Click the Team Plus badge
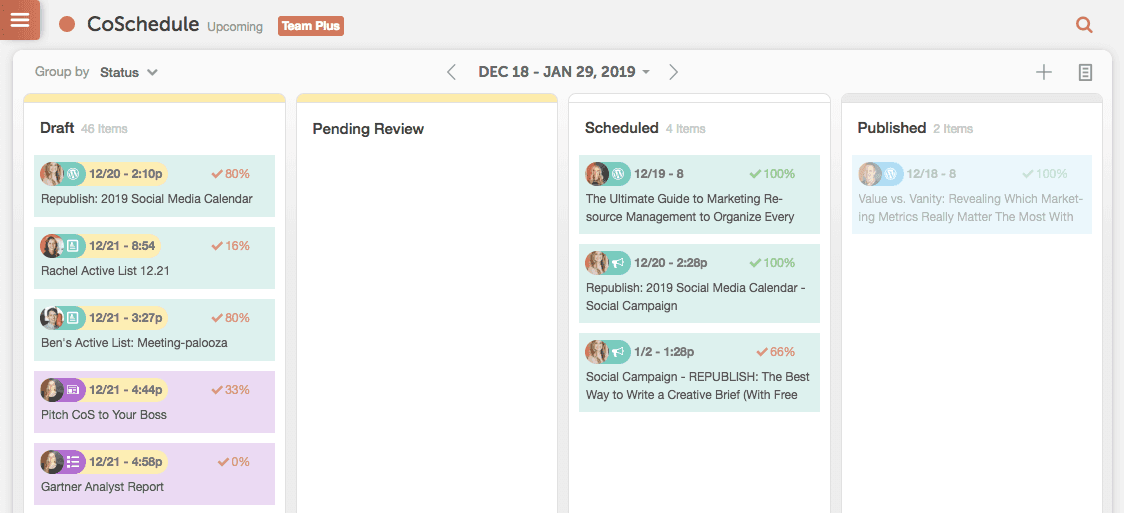 tap(311, 26)
